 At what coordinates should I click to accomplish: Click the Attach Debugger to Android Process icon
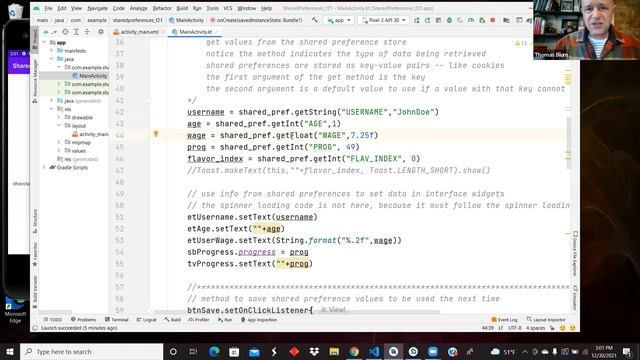pyautogui.click(x=482, y=20)
